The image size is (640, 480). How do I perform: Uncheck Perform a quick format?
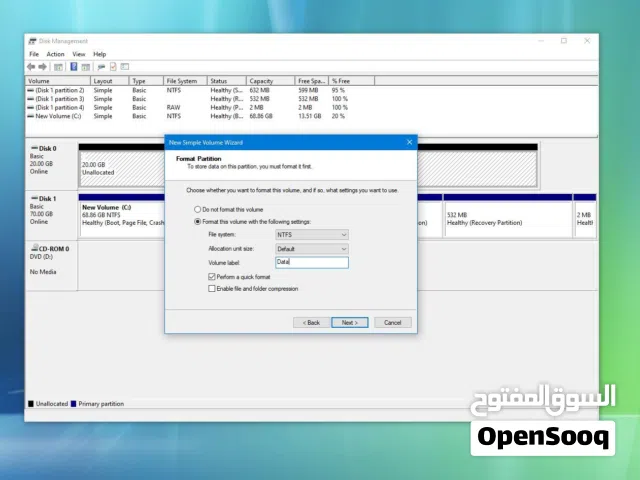click(211, 277)
